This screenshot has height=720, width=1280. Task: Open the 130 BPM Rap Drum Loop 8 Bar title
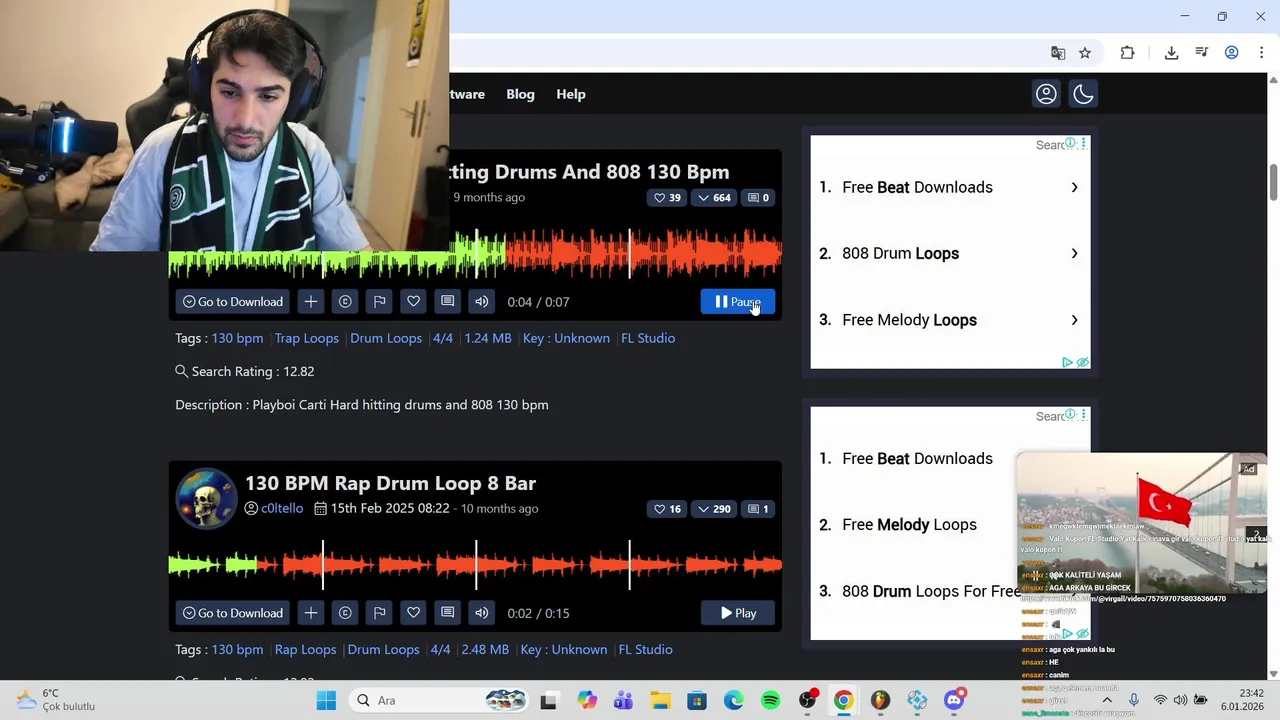pyautogui.click(x=390, y=483)
